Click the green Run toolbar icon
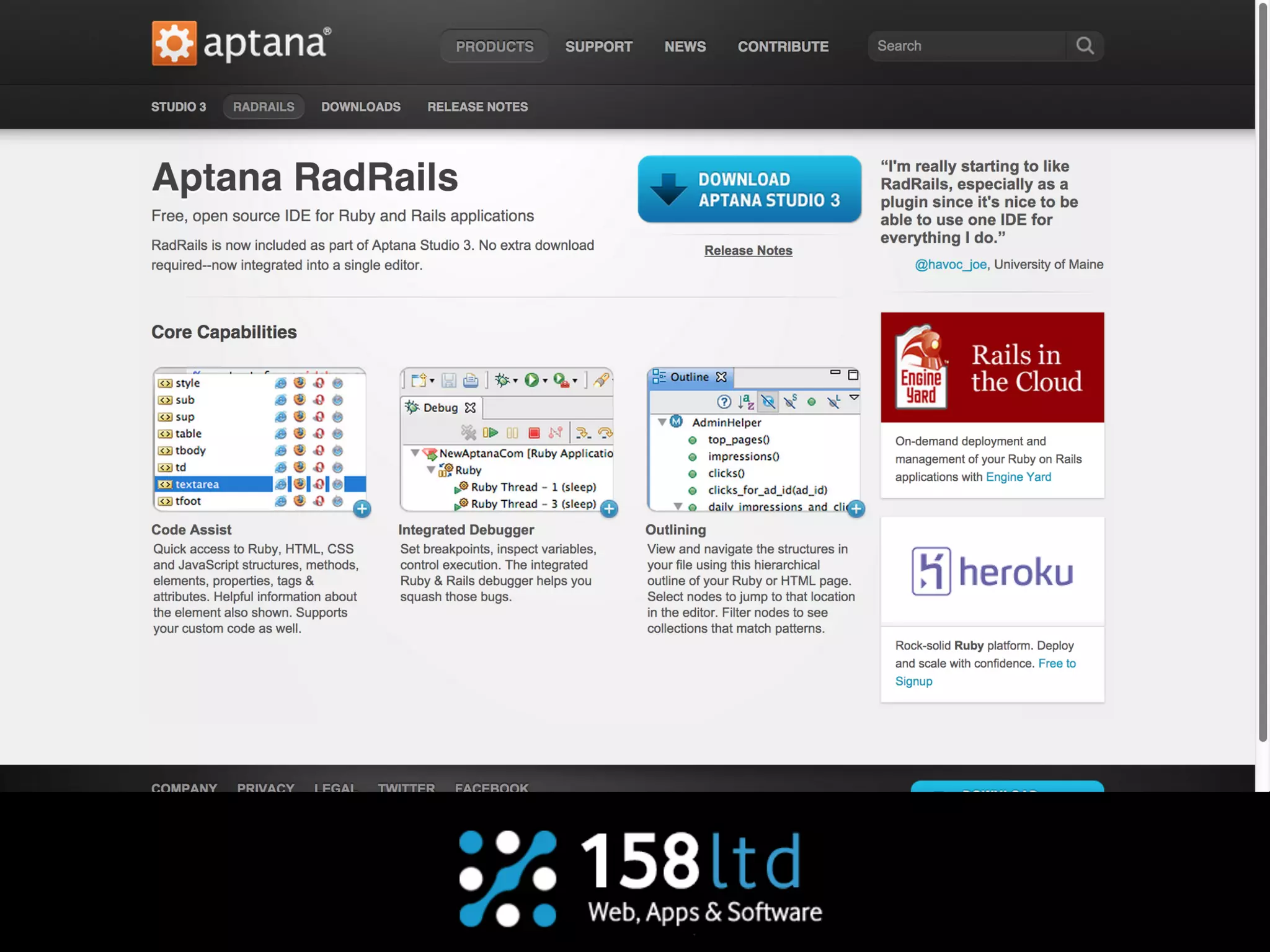1270x952 pixels. coord(531,380)
